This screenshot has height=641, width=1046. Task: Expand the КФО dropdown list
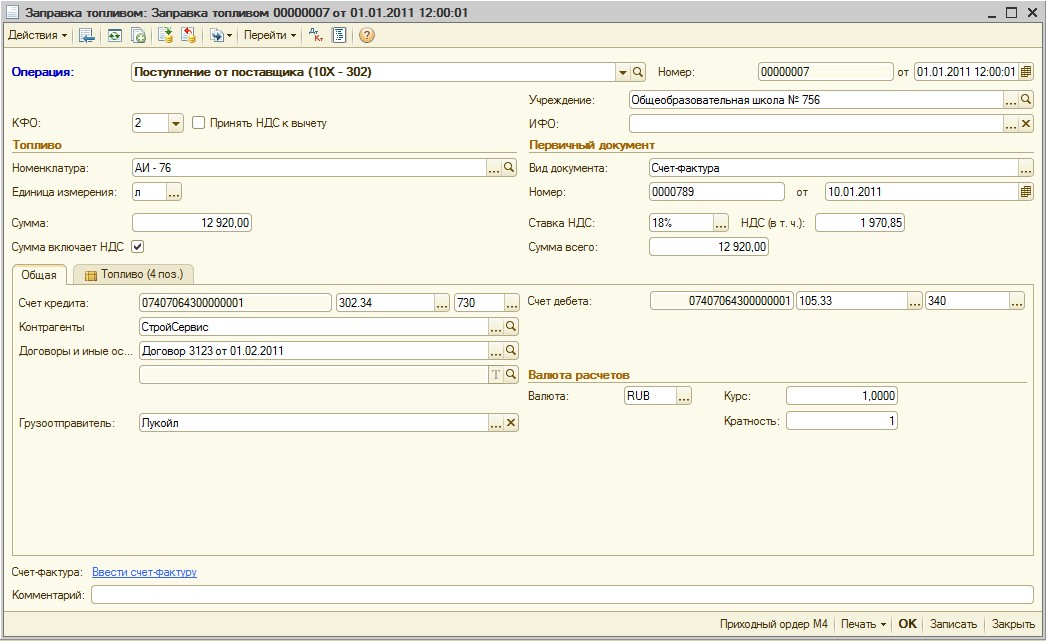tap(176, 123)
